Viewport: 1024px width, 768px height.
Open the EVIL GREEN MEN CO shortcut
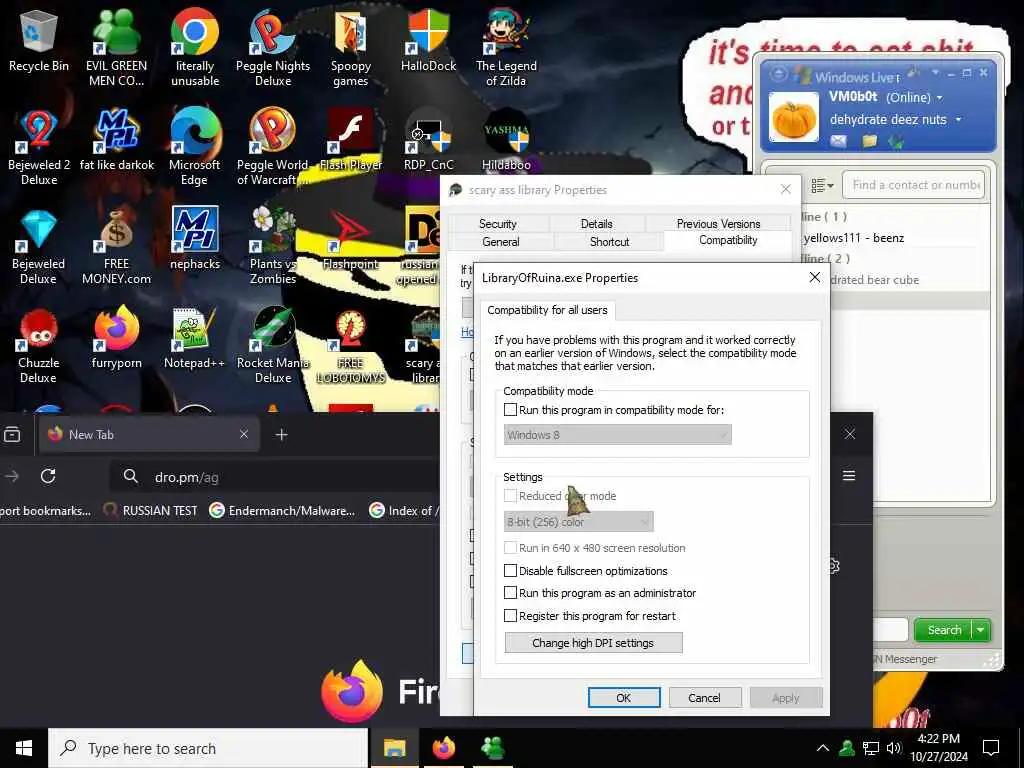(116, 47)
